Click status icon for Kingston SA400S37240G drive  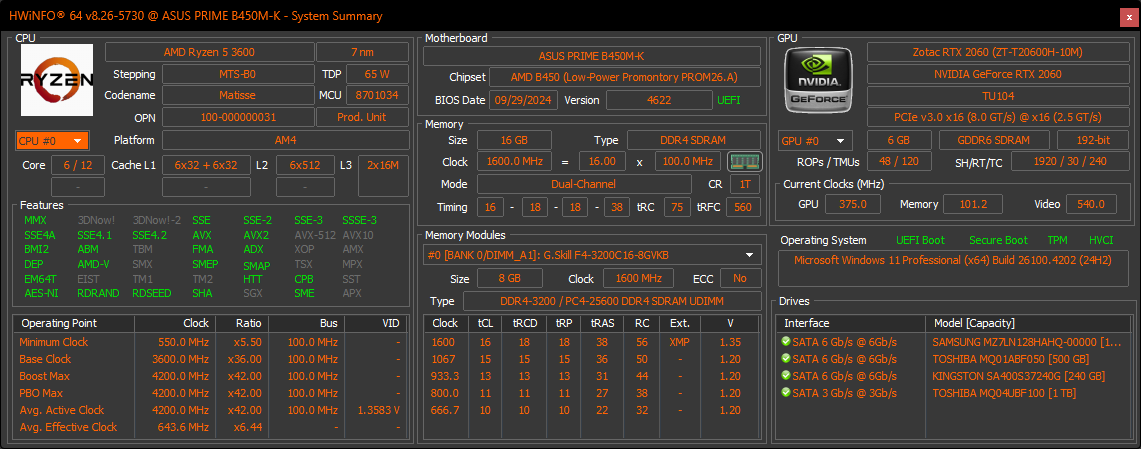(785, 376)
